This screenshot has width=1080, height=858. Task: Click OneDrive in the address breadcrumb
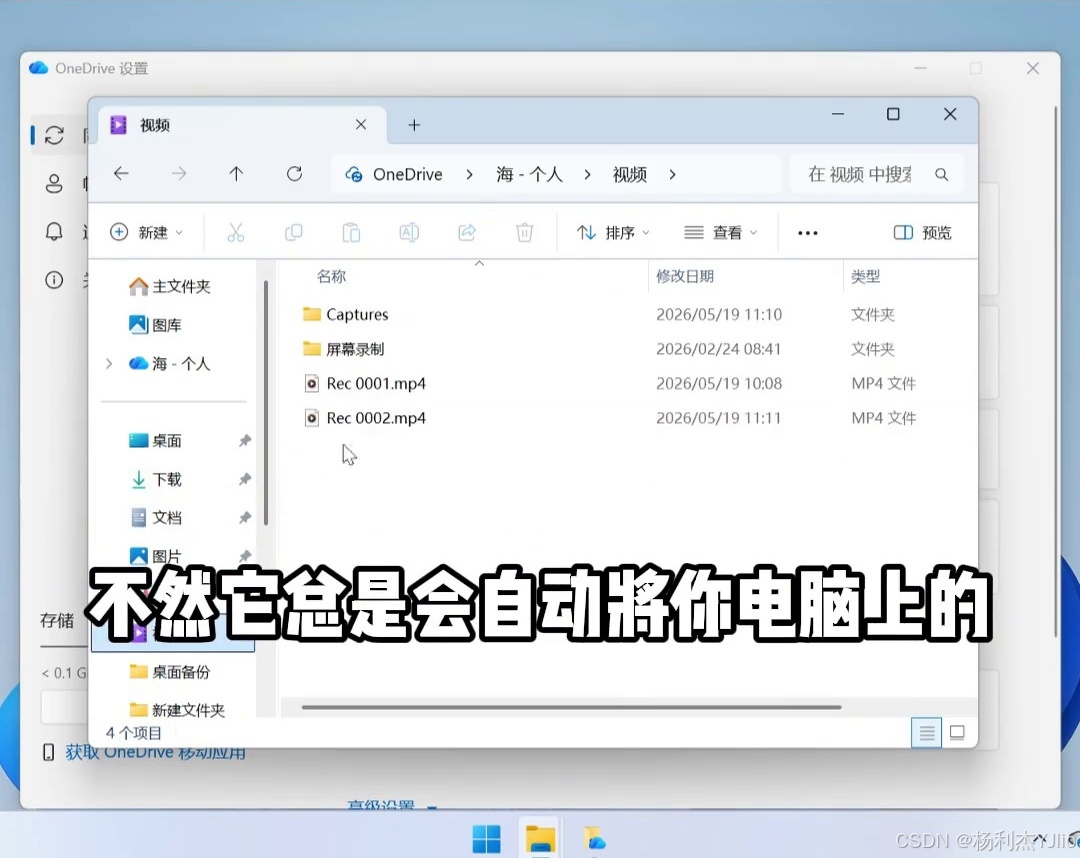[x=408, y=175]
